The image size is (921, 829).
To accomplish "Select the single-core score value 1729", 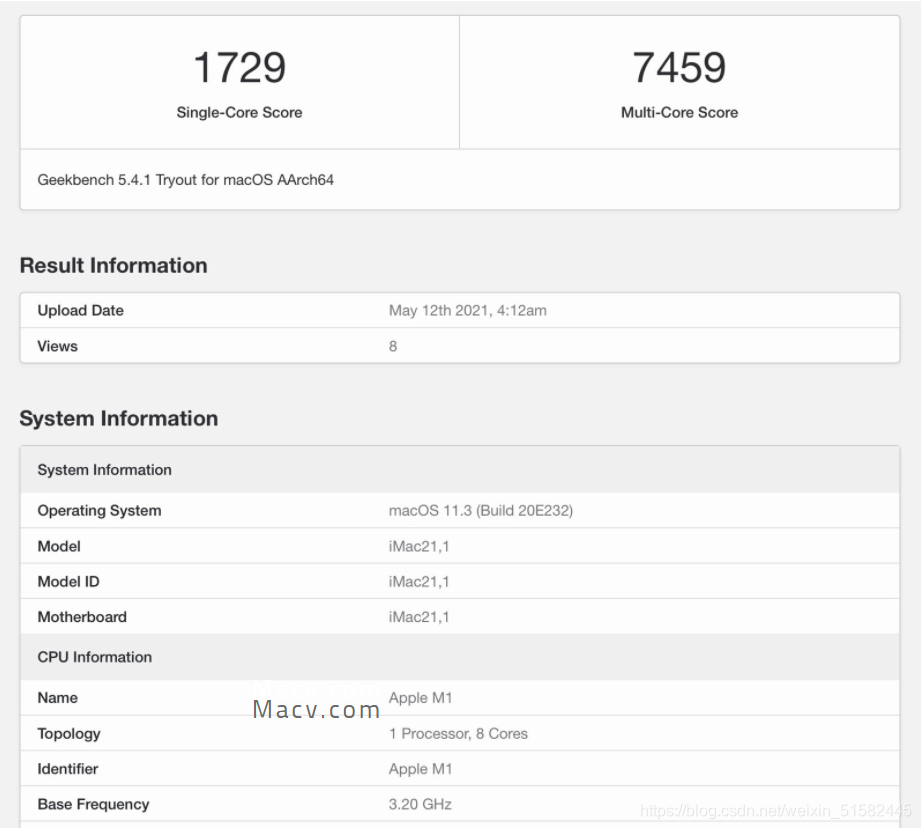I will click(240, 67).
